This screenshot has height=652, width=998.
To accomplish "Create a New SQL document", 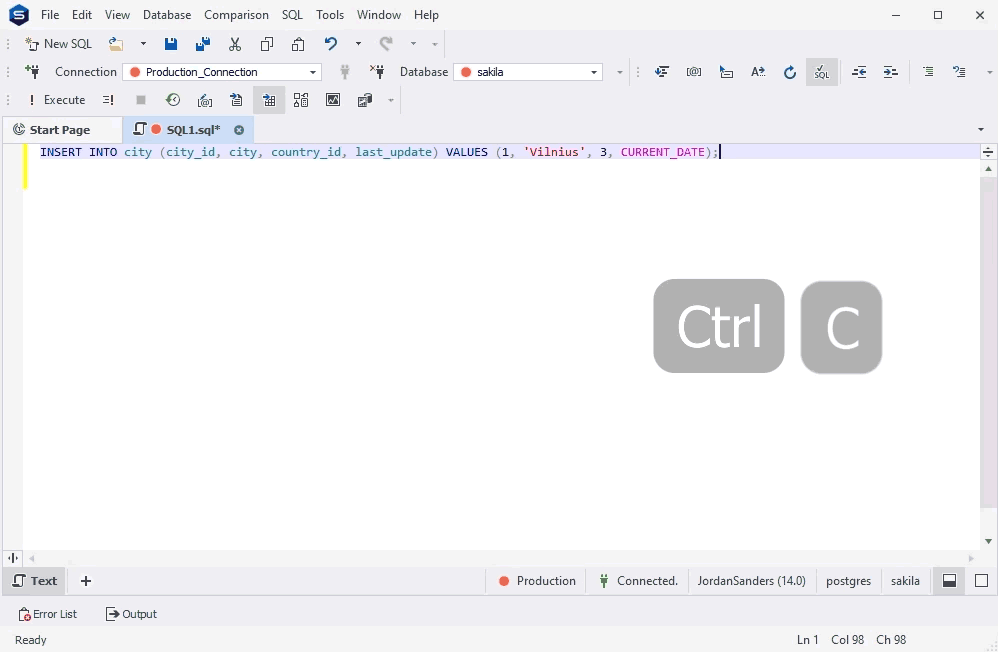I will (x=58, y=43).
